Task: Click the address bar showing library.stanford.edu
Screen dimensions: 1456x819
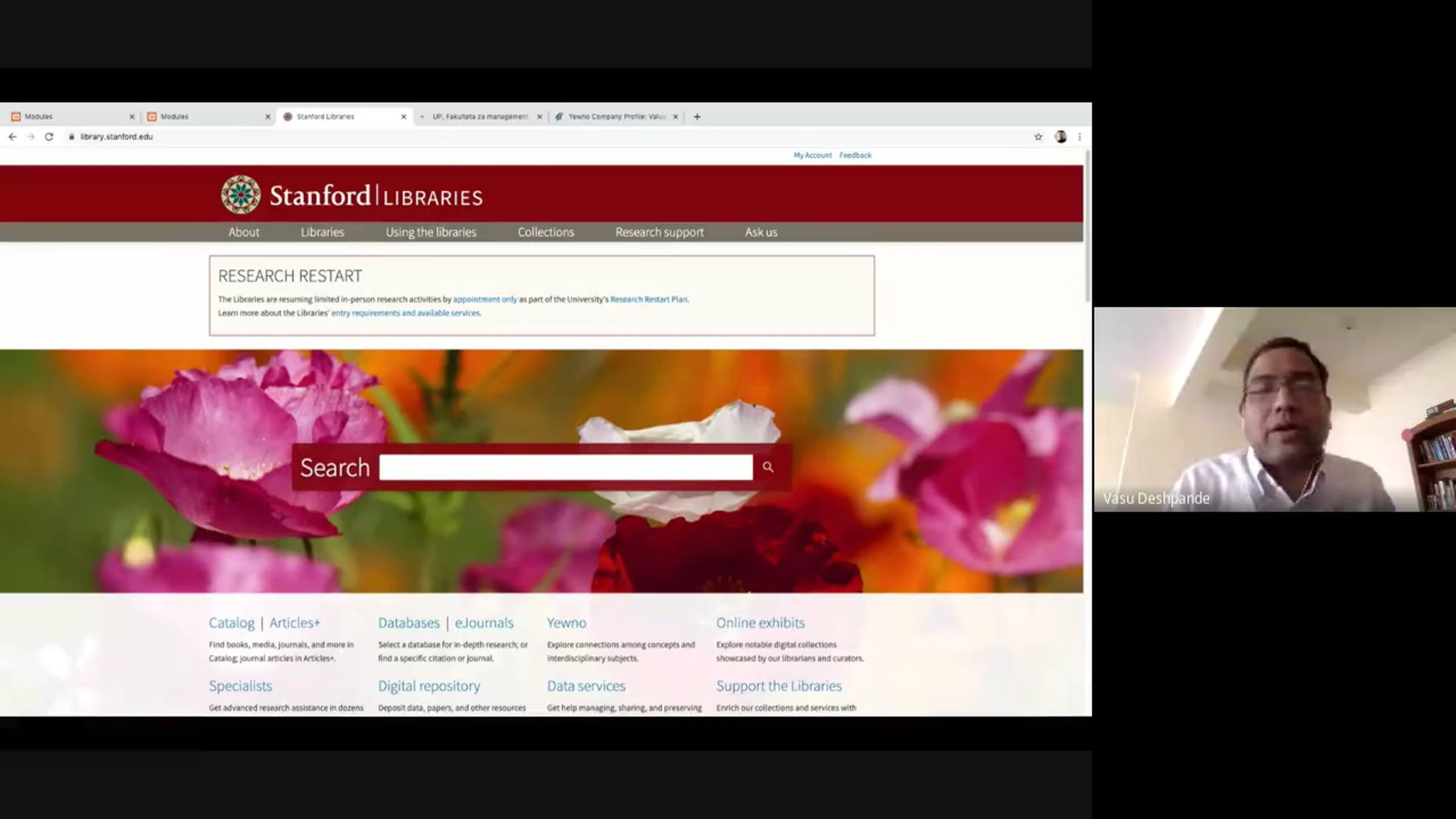Action: 116,136
